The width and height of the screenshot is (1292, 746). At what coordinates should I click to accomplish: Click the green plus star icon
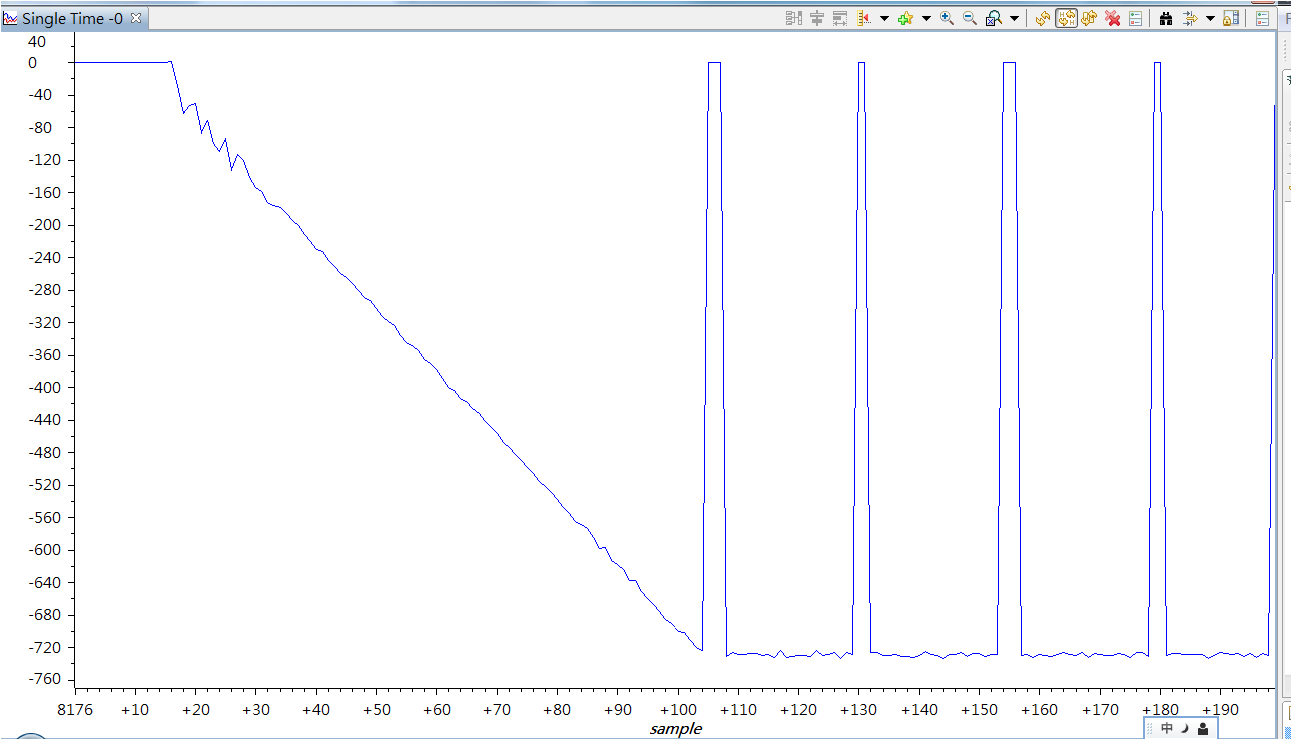(905, 18)
